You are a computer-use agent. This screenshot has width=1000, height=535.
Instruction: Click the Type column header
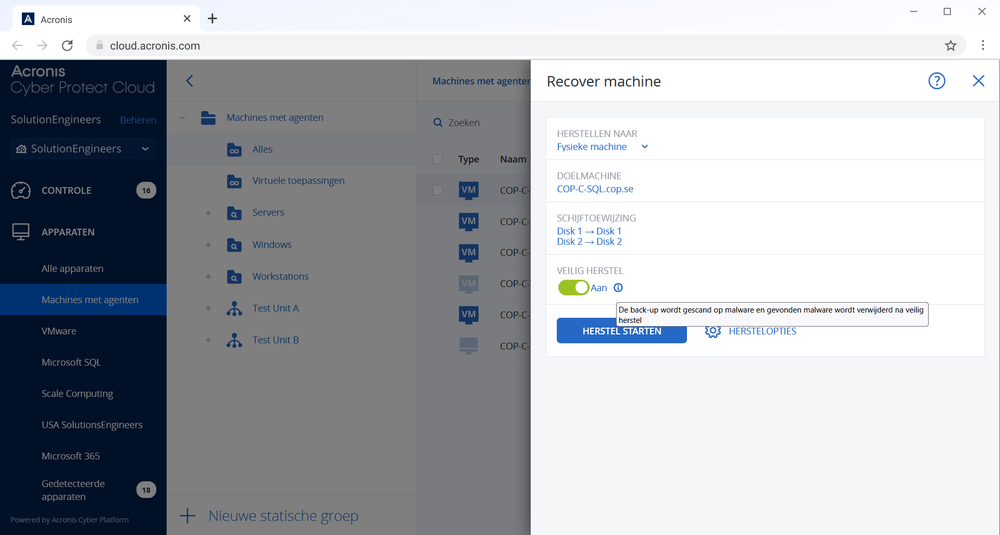click(468, 159)
